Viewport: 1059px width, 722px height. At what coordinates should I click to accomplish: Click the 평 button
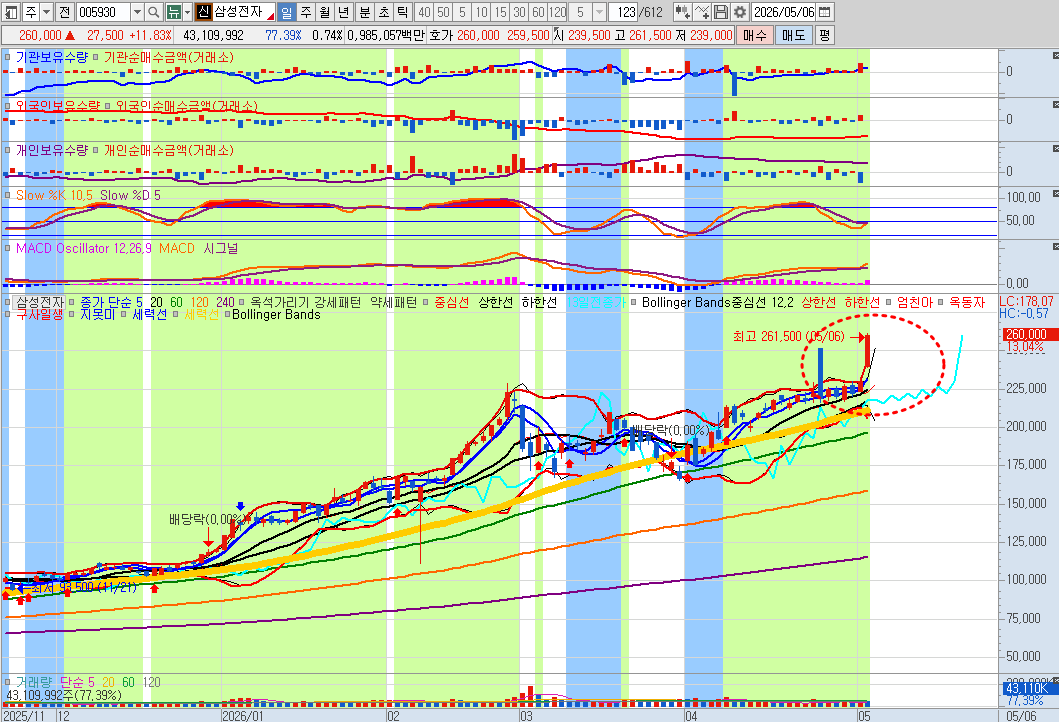[x=824, y=35]
